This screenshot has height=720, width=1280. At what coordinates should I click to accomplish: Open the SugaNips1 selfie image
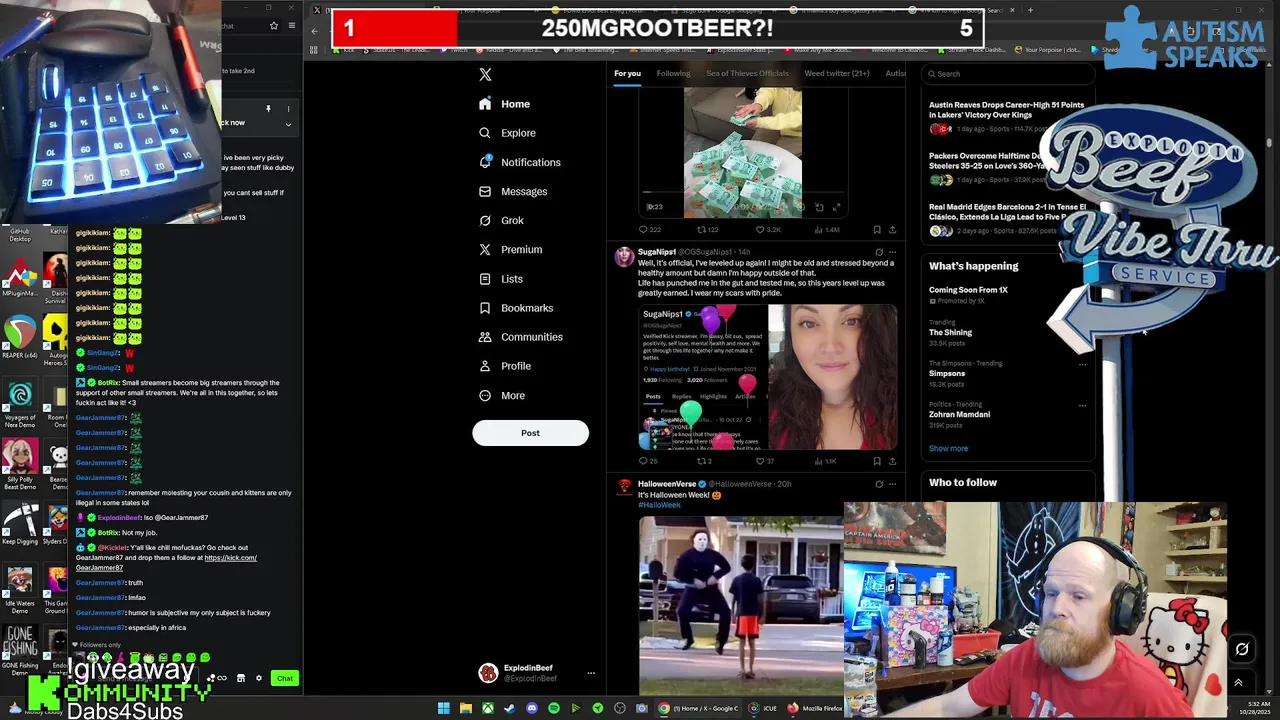[x=832, y=377]
